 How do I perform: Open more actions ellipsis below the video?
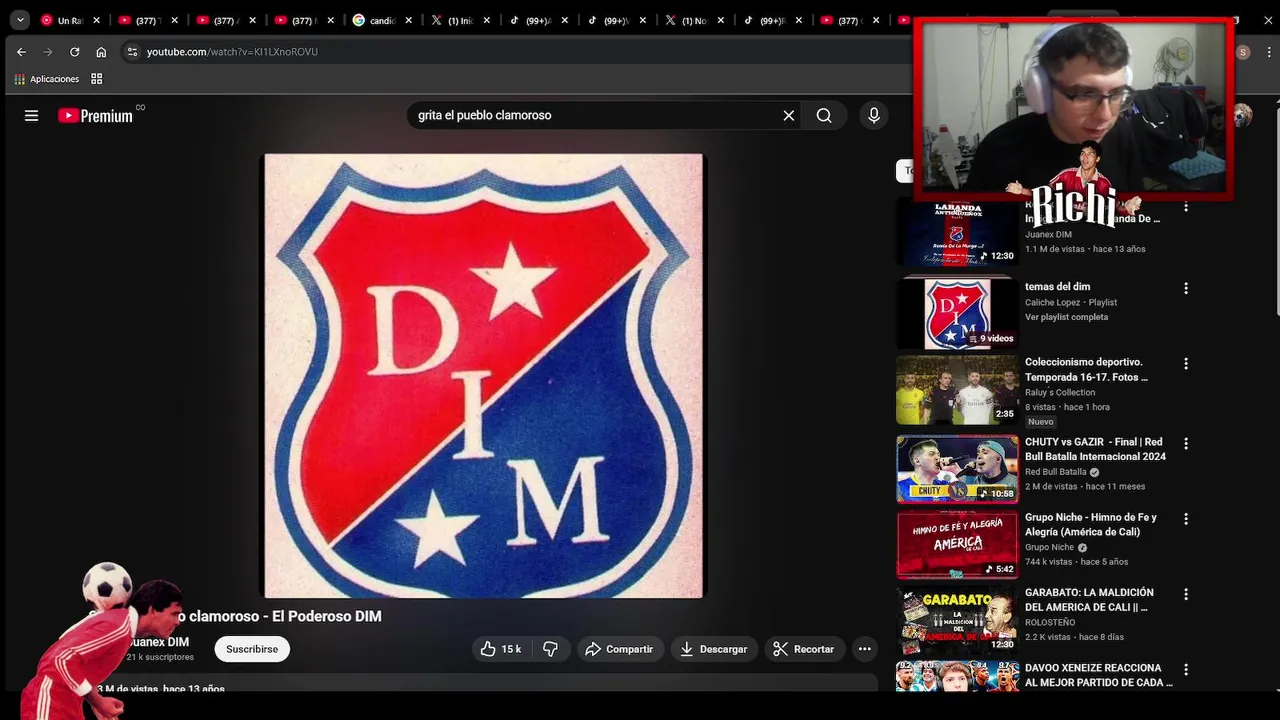click(865, 649)
